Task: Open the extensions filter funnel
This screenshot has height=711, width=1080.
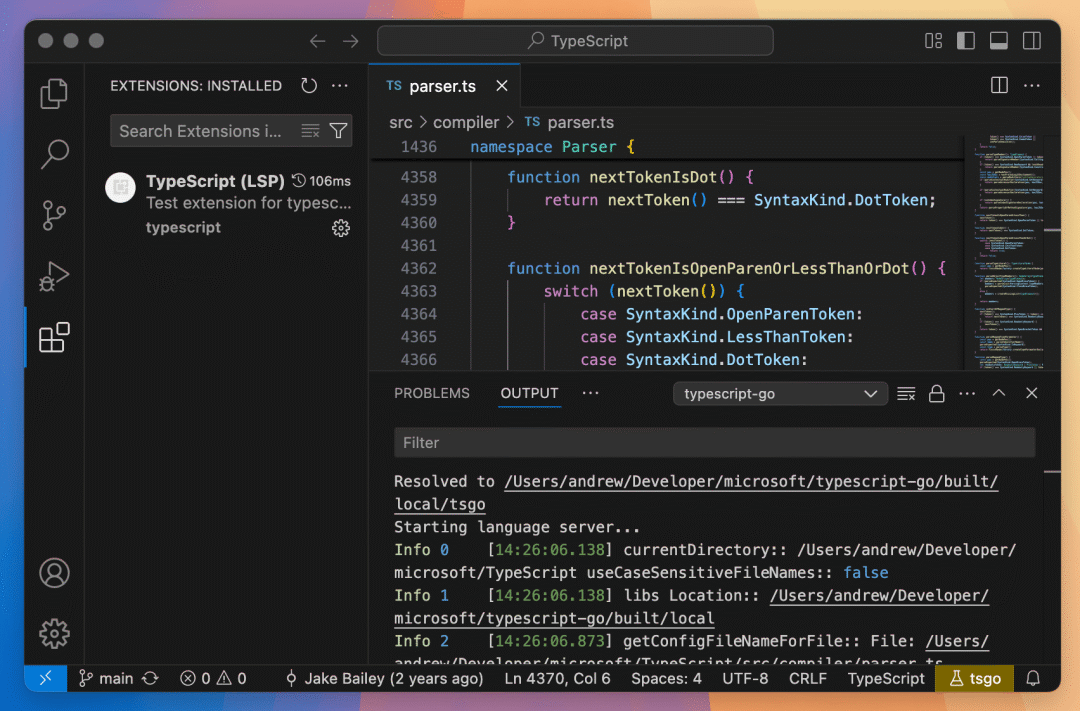Action: (338, 131)
